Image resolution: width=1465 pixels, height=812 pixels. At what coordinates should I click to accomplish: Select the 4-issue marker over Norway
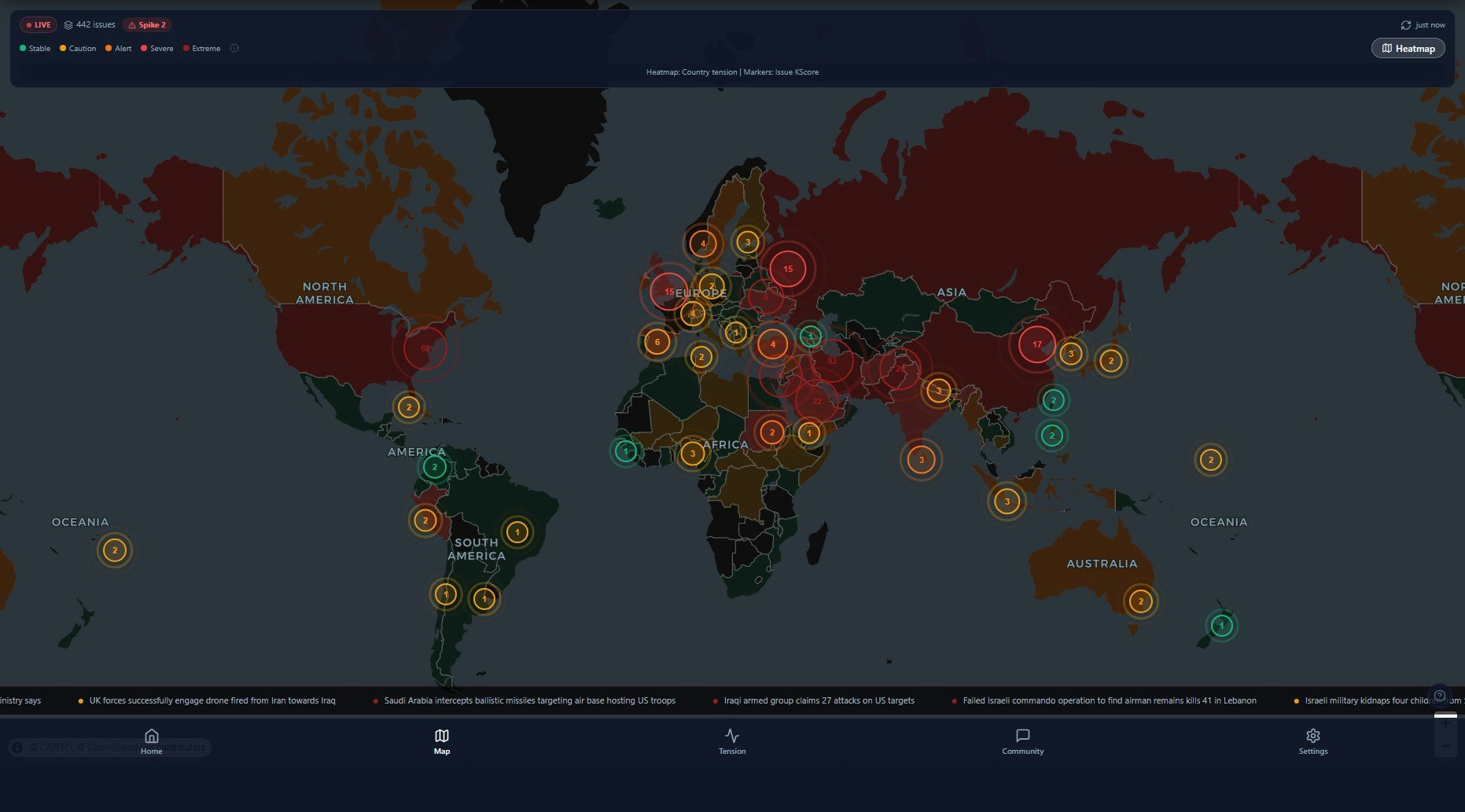(x=703, y=244)
